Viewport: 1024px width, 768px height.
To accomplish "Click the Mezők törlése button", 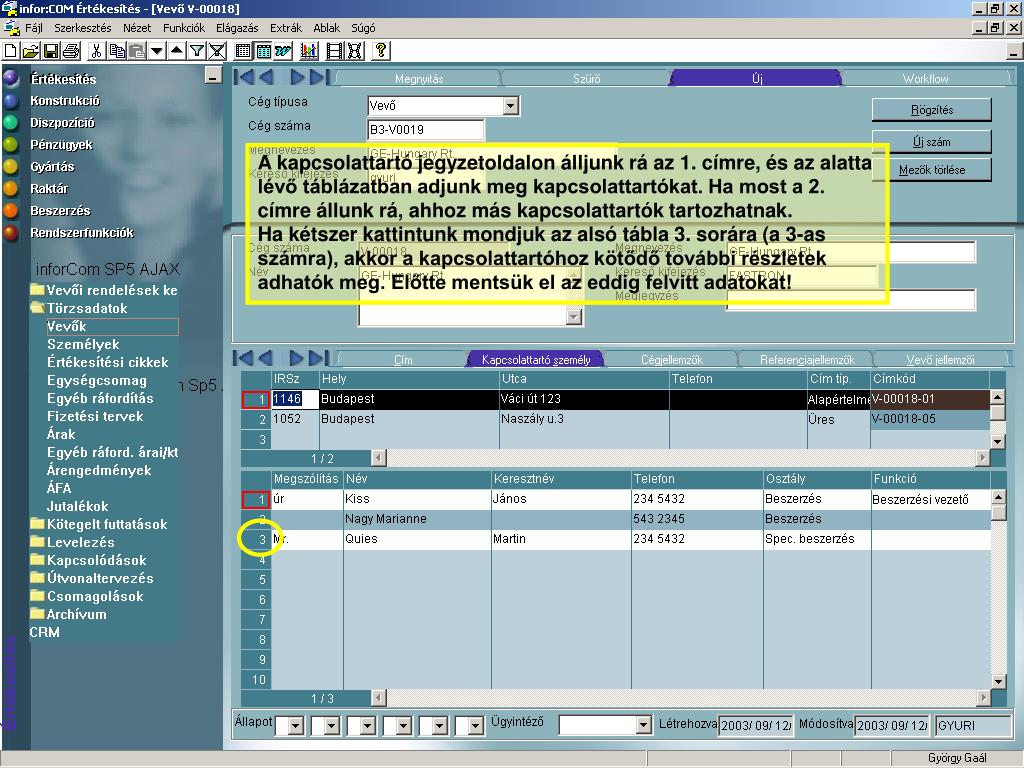I will point(931,170).
